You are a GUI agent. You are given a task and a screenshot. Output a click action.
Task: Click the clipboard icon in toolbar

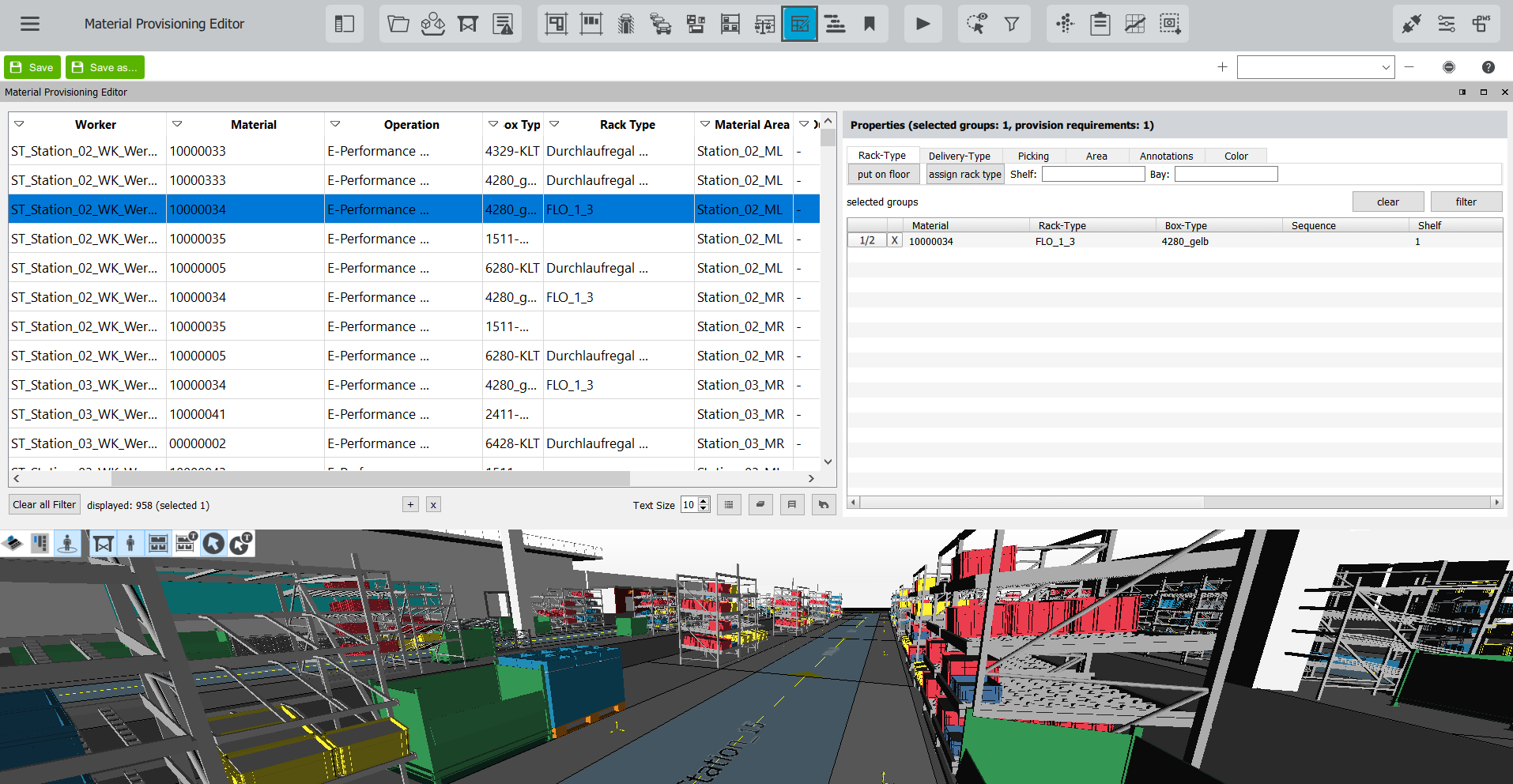1100,24
